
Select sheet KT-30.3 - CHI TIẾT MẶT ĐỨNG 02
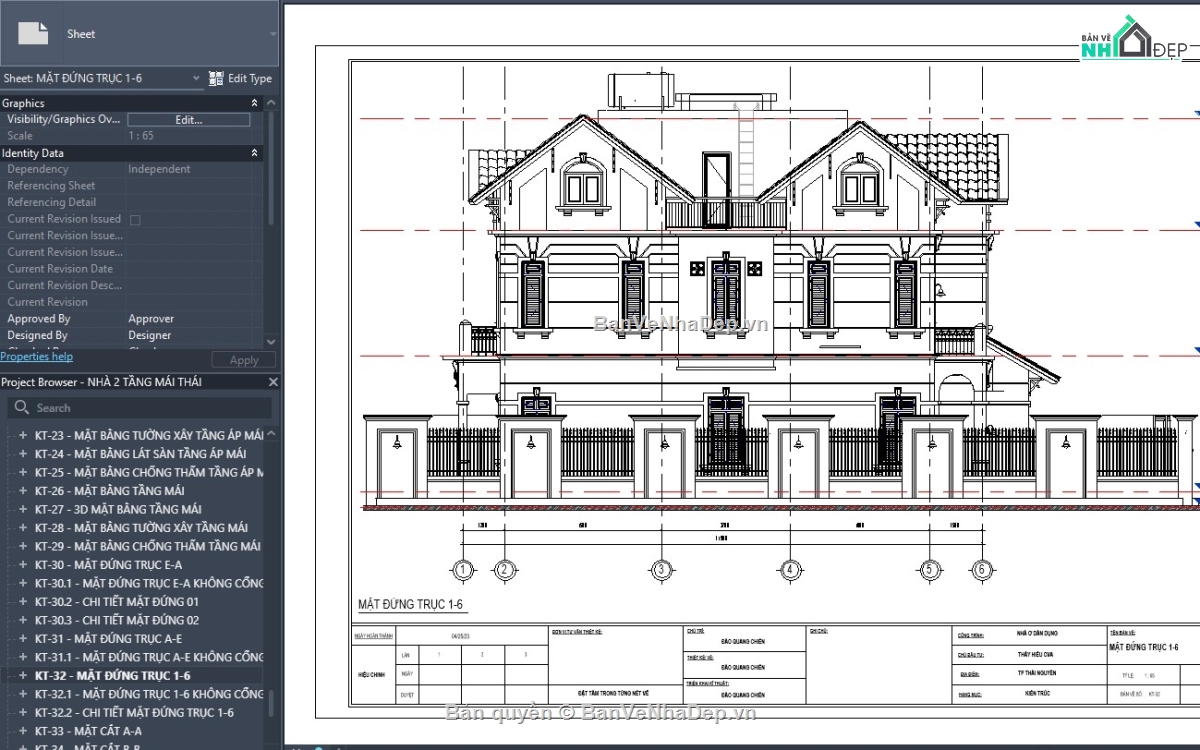pyautogui.click(x=116, y=620)
